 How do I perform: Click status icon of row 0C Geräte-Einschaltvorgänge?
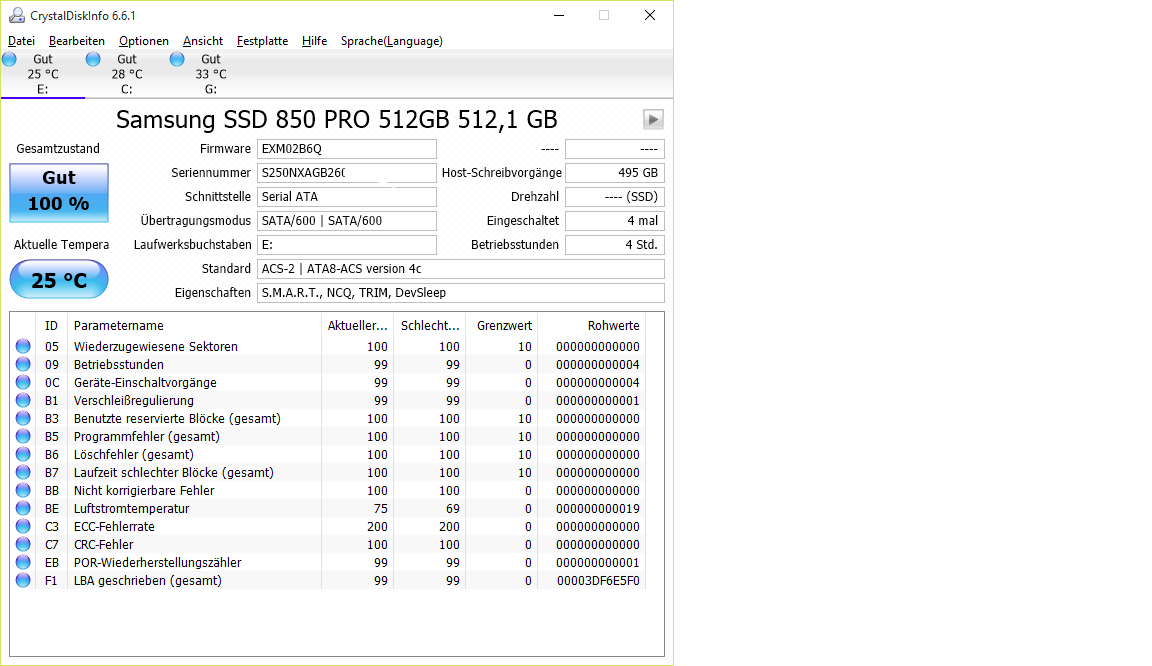pyautogui.click(x=24, y=382)
